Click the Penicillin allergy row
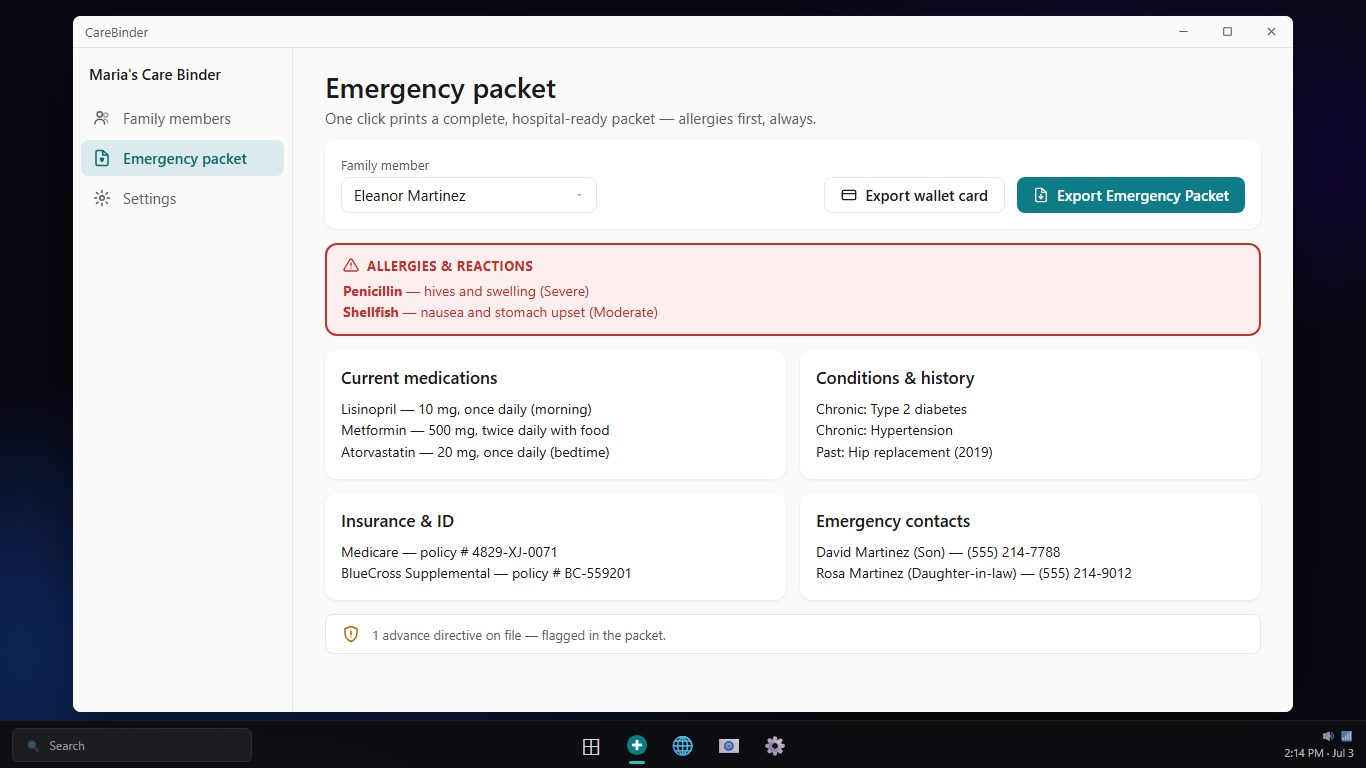The width and height of the screenshot is (1366, 768). click(x=466, y=291)
